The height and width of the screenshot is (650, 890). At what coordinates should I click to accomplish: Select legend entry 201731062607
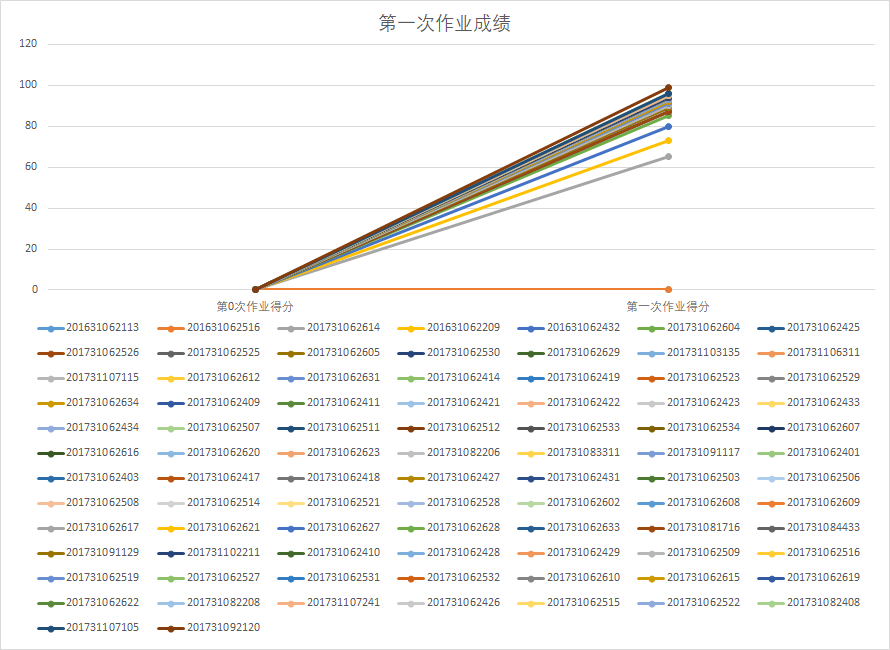[x=809, y=427]
